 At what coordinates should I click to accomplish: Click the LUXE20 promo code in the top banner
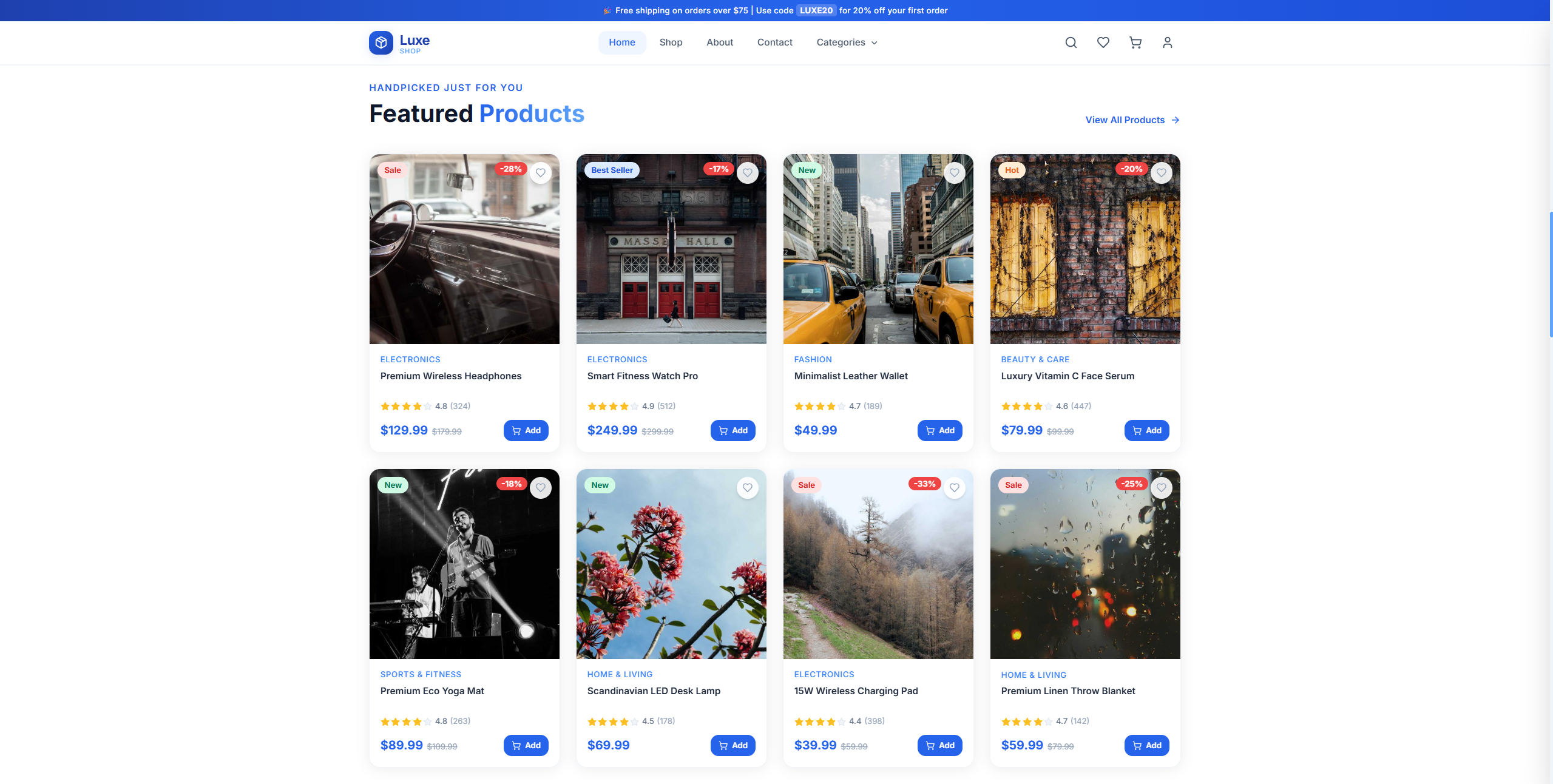pyautogui.click(x=816, y=10)
